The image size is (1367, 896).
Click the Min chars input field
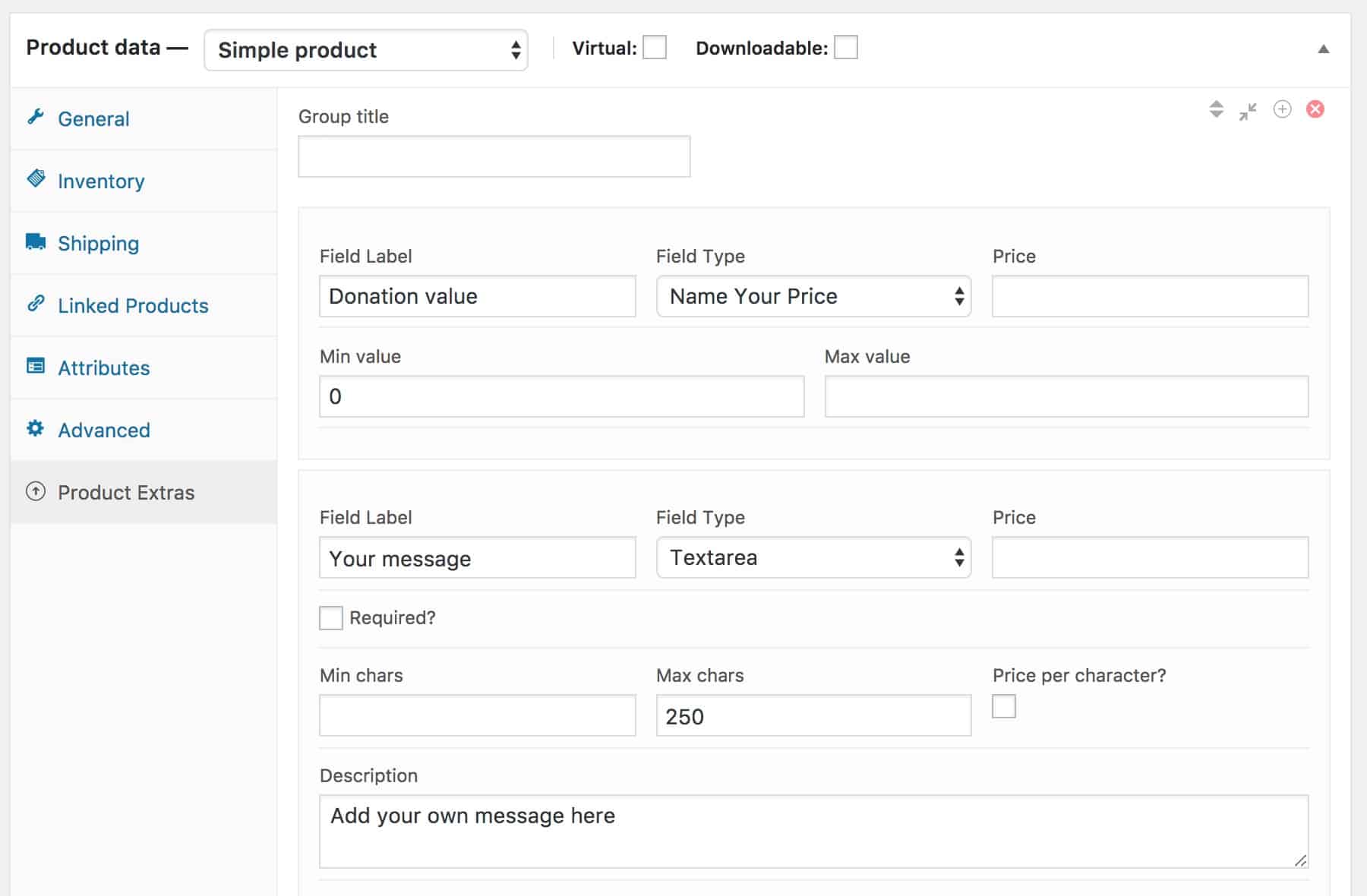[x=478, y=715]
